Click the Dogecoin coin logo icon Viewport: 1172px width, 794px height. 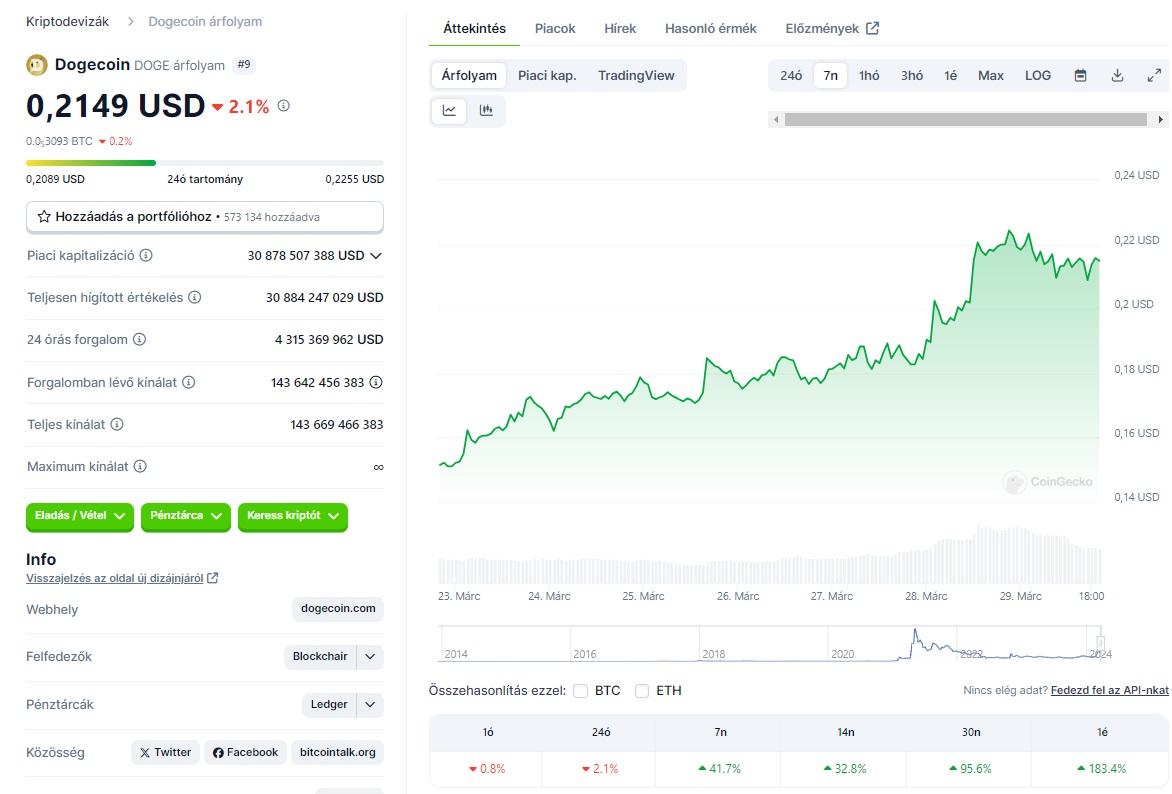click(x=37, y=65)
